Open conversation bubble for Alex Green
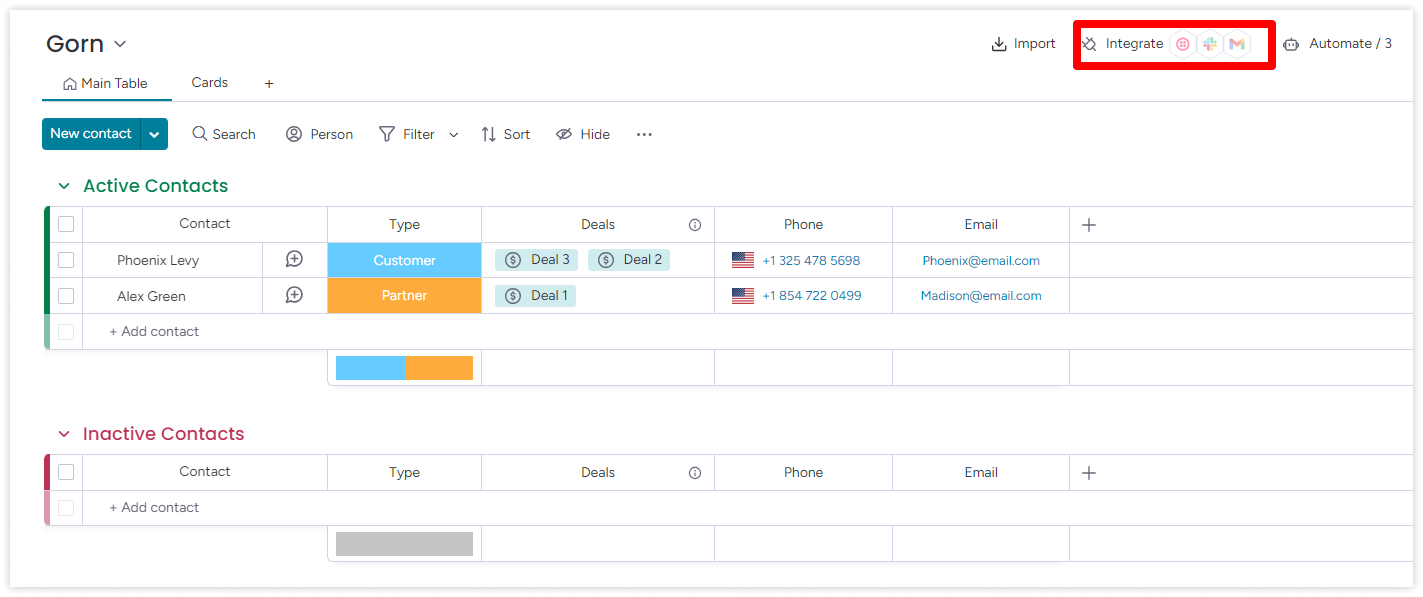The image size is (1423, 597). pyautogui.click(x=294, y=295)
